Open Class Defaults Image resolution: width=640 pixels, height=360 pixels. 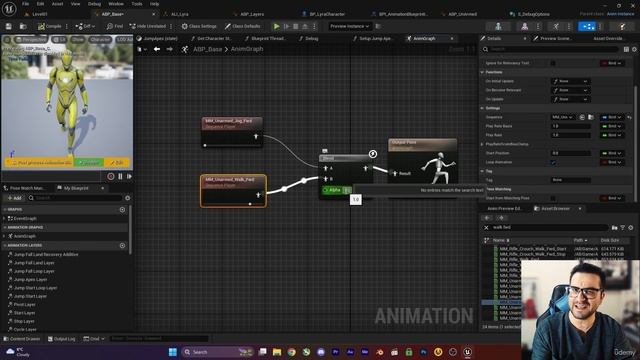tap(242, 26)
